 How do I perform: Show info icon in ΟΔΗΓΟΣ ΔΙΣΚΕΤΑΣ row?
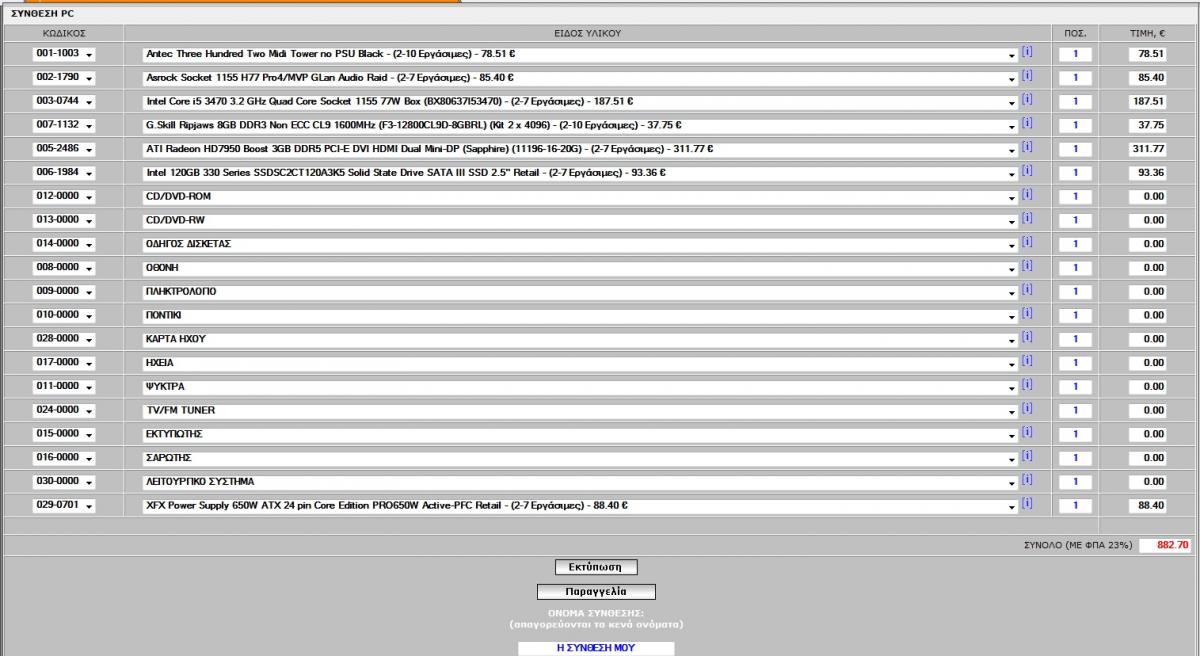pyautogui.click(x=1027, y=243)
